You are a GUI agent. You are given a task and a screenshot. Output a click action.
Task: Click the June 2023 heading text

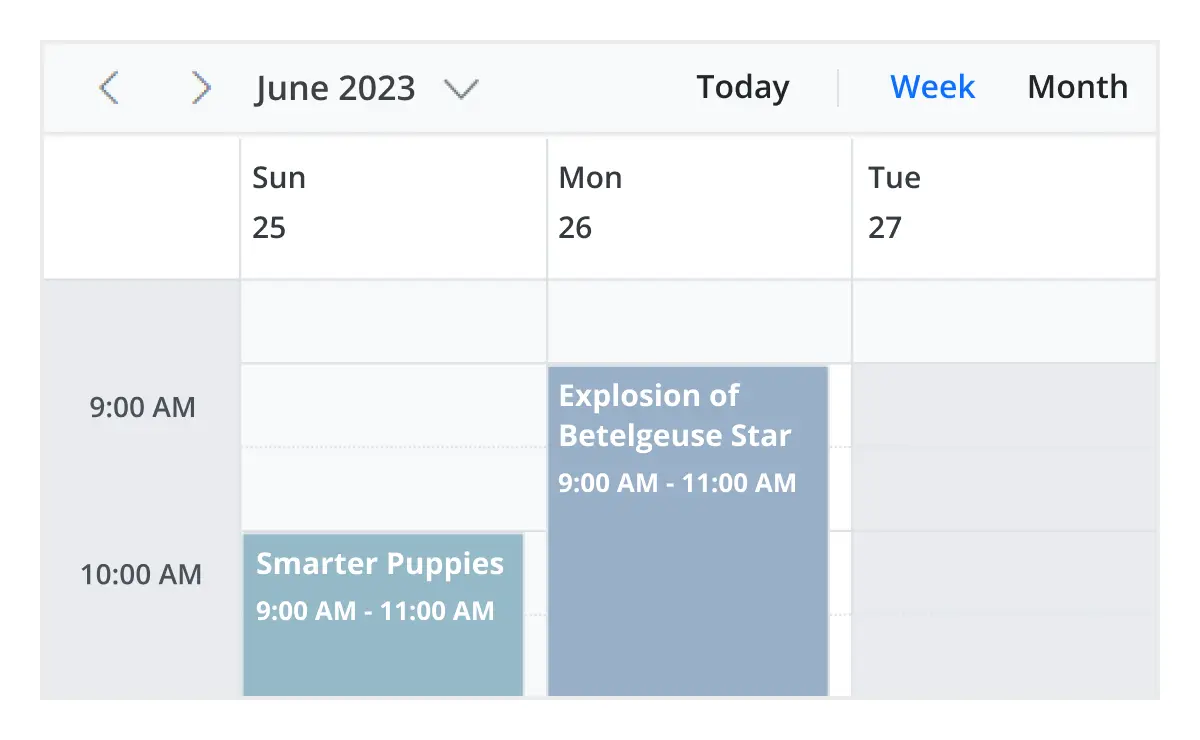point(335,88)
